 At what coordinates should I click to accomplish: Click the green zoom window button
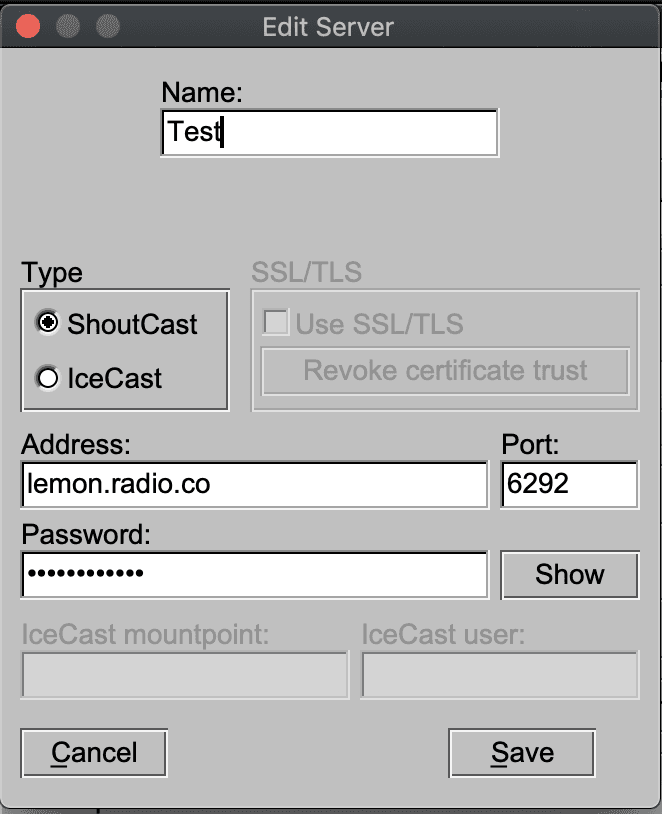coord(107,26)
